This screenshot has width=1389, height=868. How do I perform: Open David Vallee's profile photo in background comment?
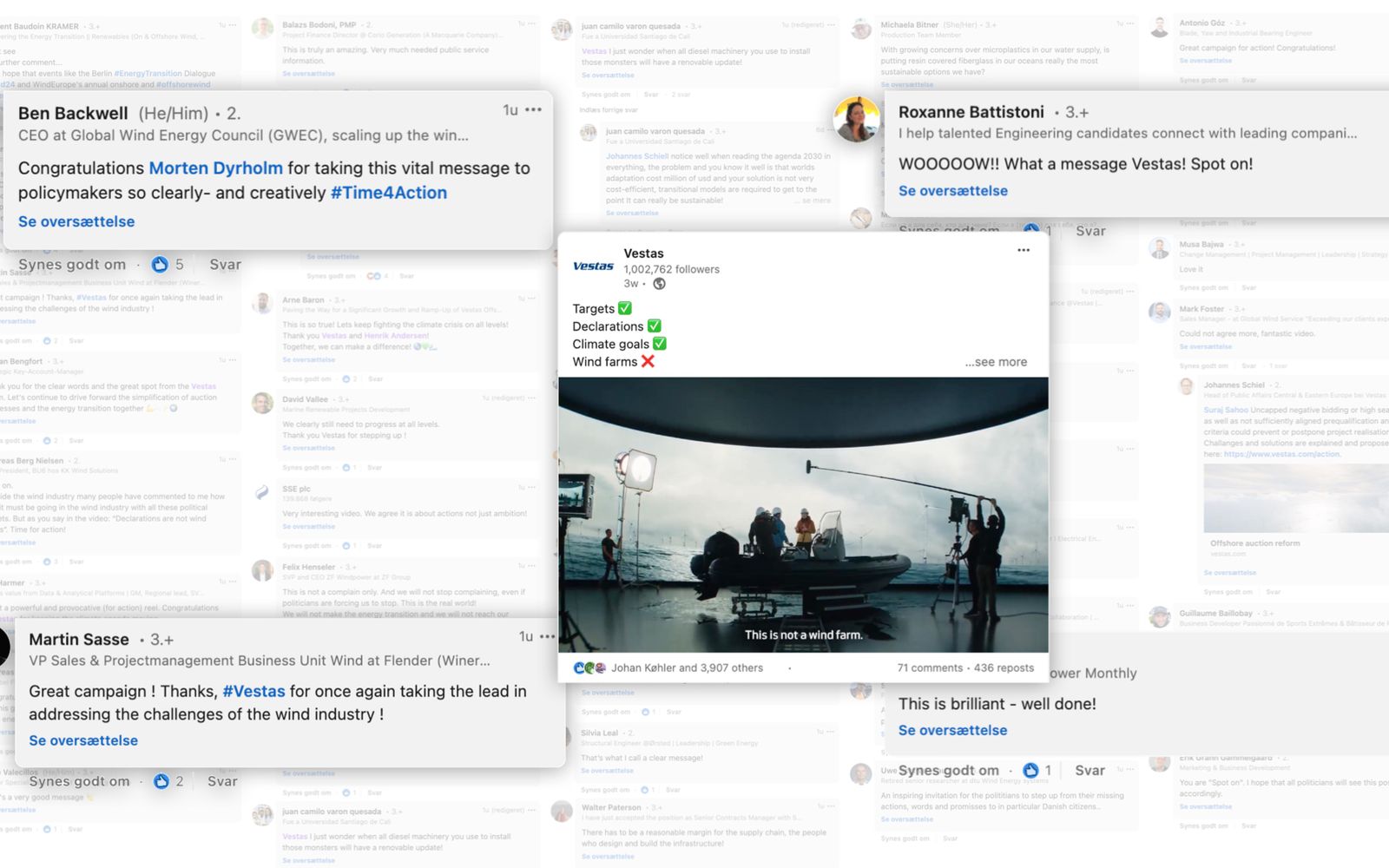pos(262,403)
